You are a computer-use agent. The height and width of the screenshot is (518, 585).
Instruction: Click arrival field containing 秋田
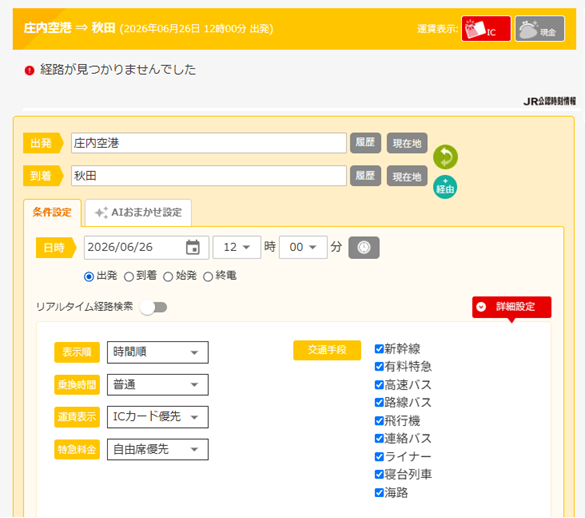tap(209, 176)
